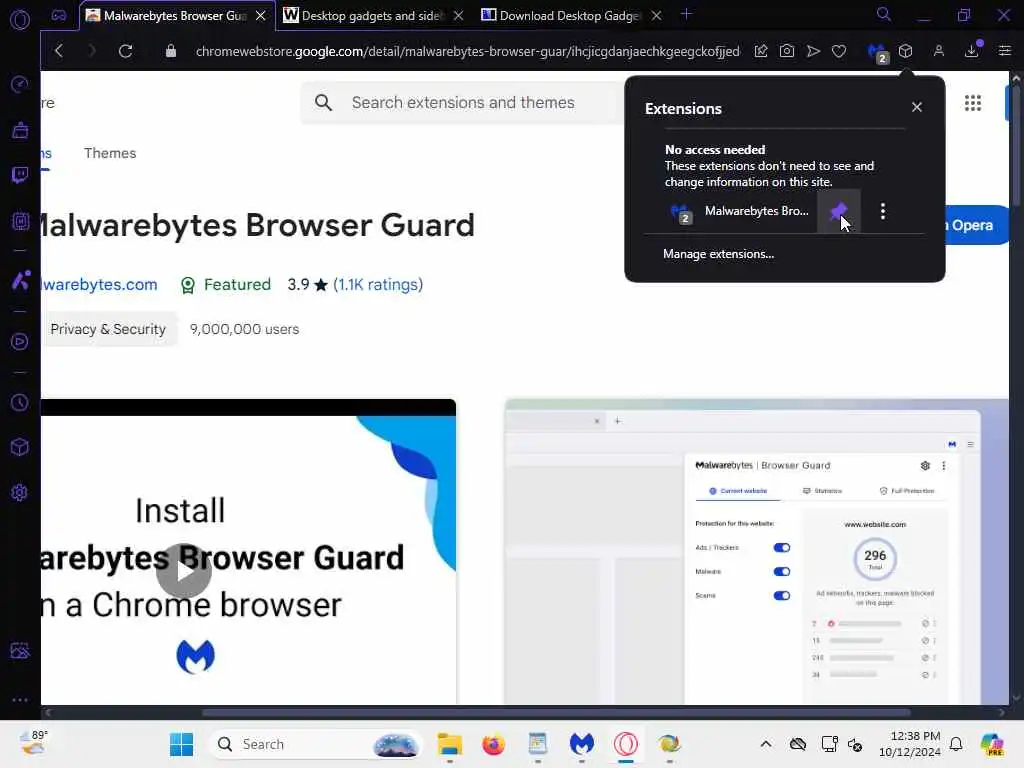Click the Featured badge
This screenshot has height=768, width=1024.
(x=225, y=285)
